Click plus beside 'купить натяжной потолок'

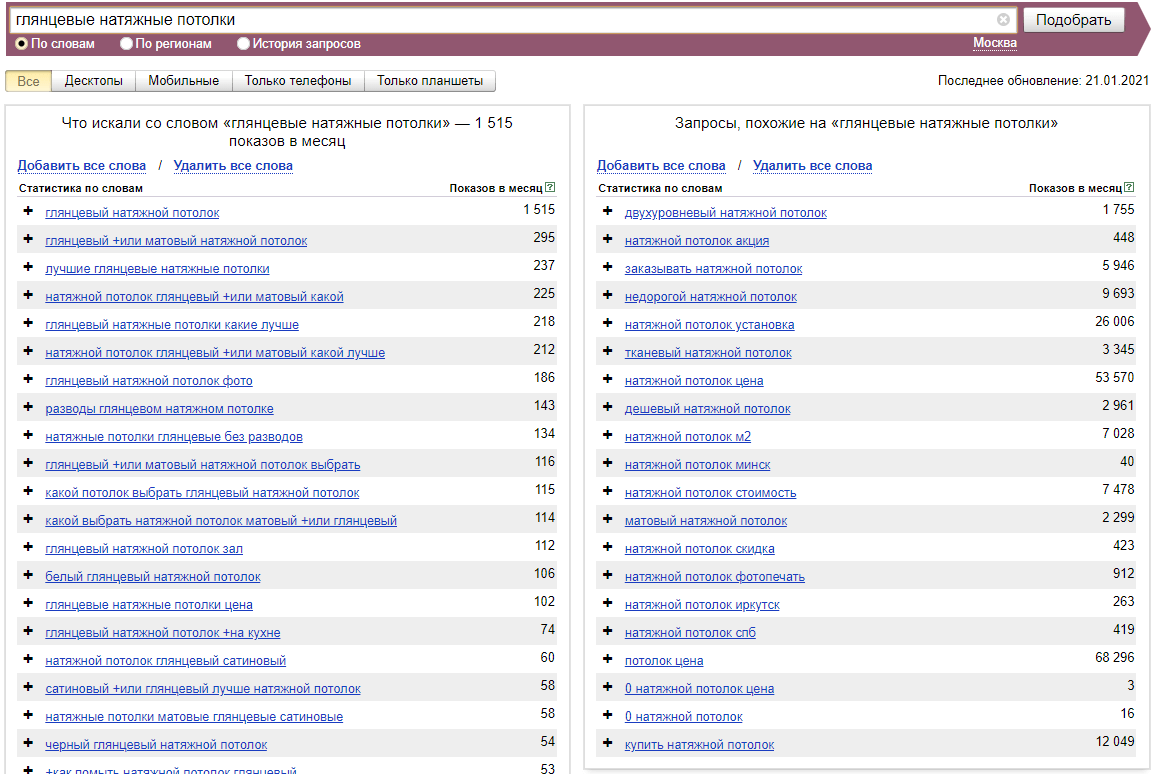(x=608, y=742)
